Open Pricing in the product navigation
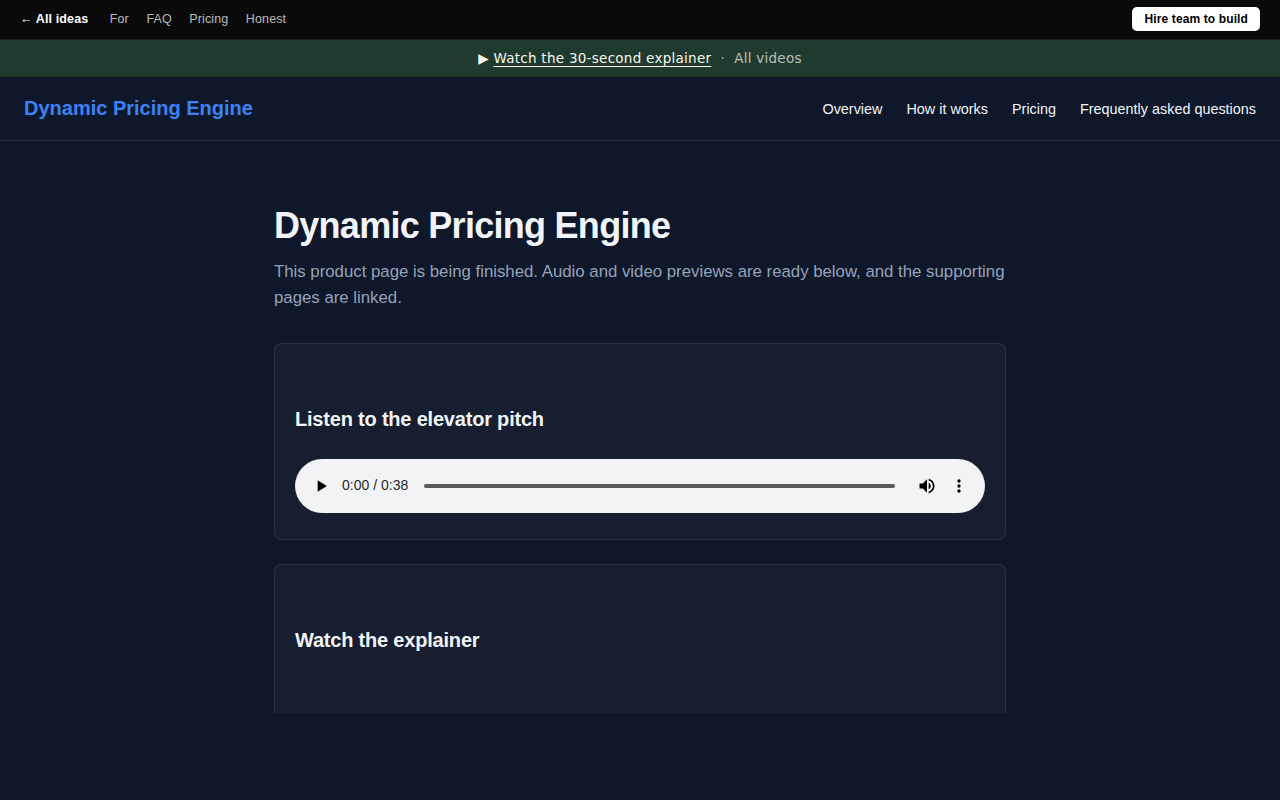 coord(1034,109)
